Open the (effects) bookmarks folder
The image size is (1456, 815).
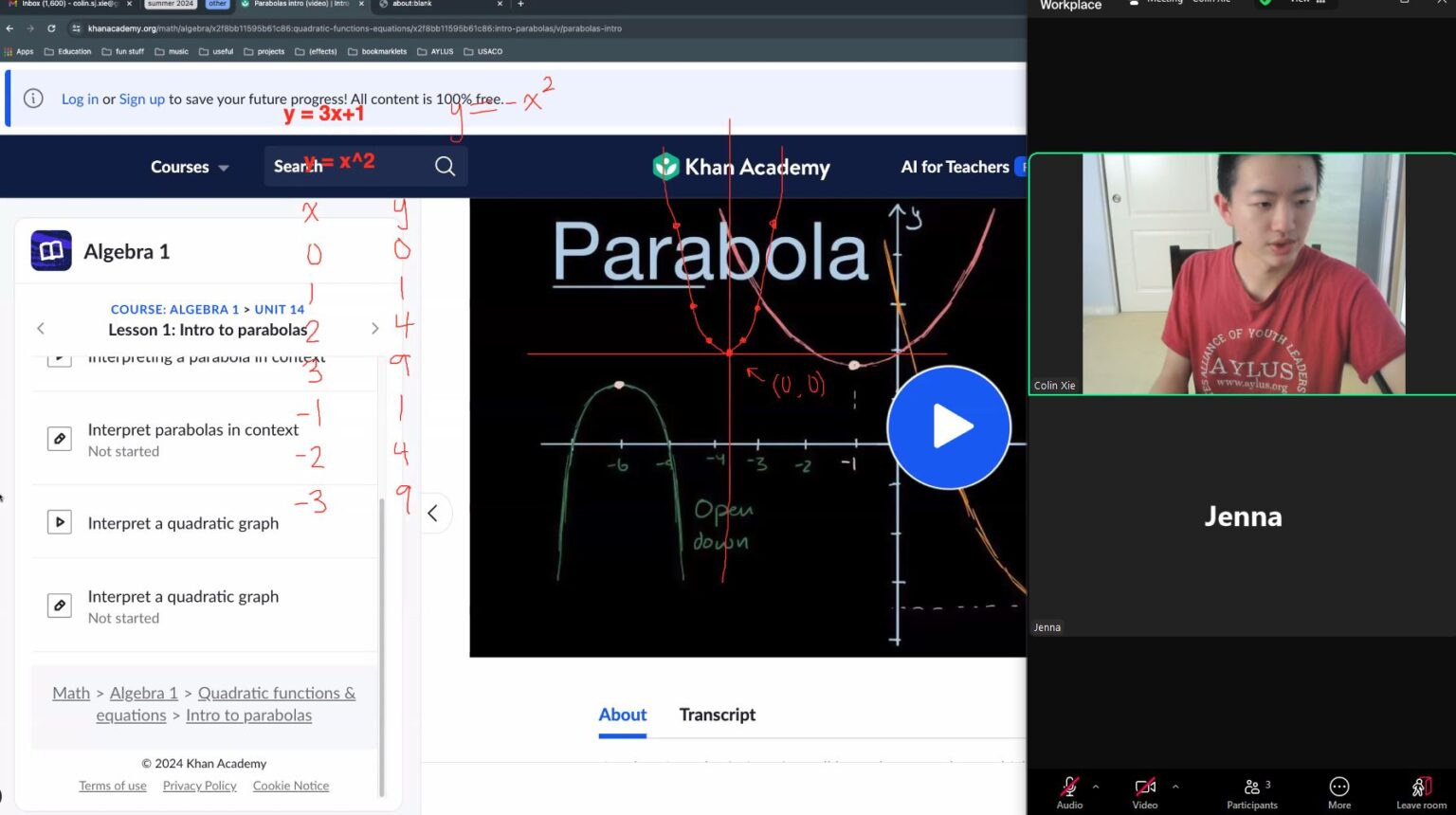pyautogui.click(x=317, y=51)
